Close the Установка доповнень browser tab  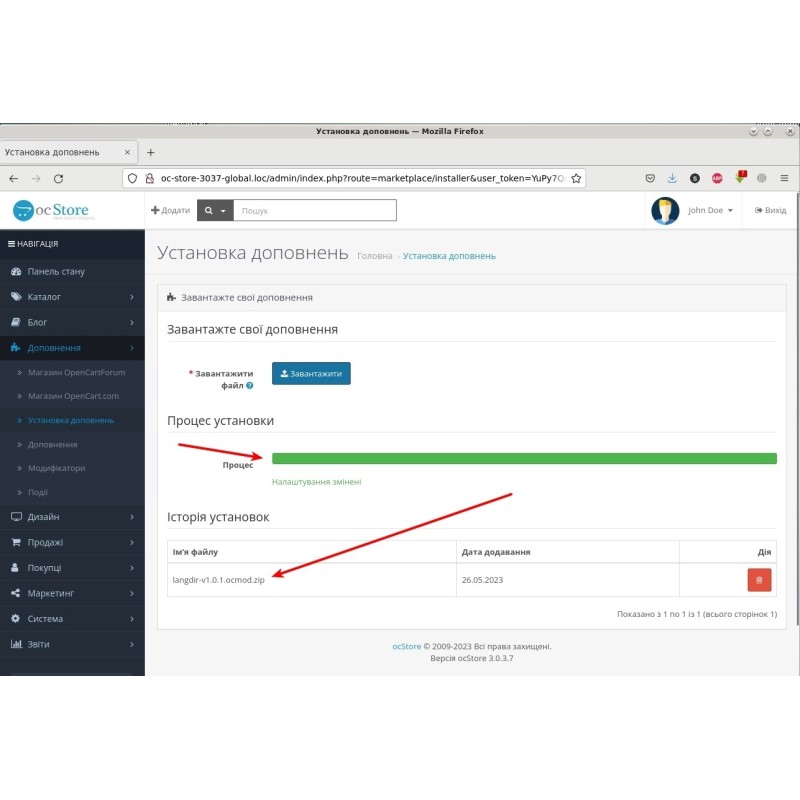pyautogui.click(x=127, y=152)
